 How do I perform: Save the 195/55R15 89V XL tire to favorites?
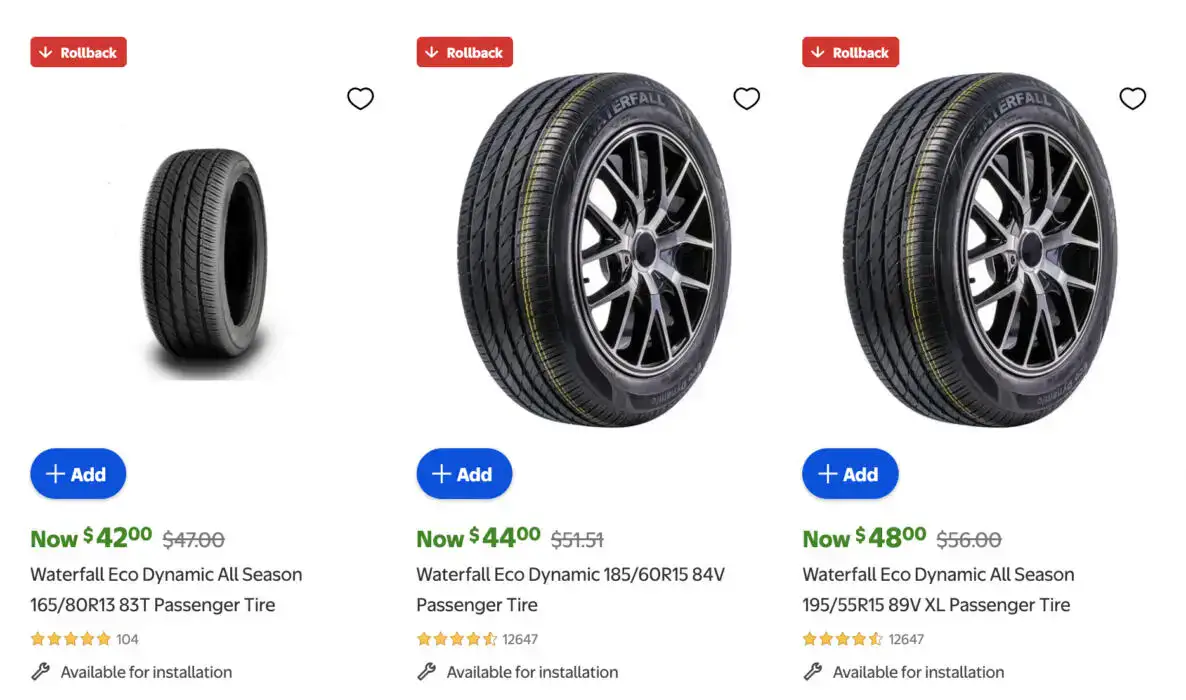tap(1132, 98)
